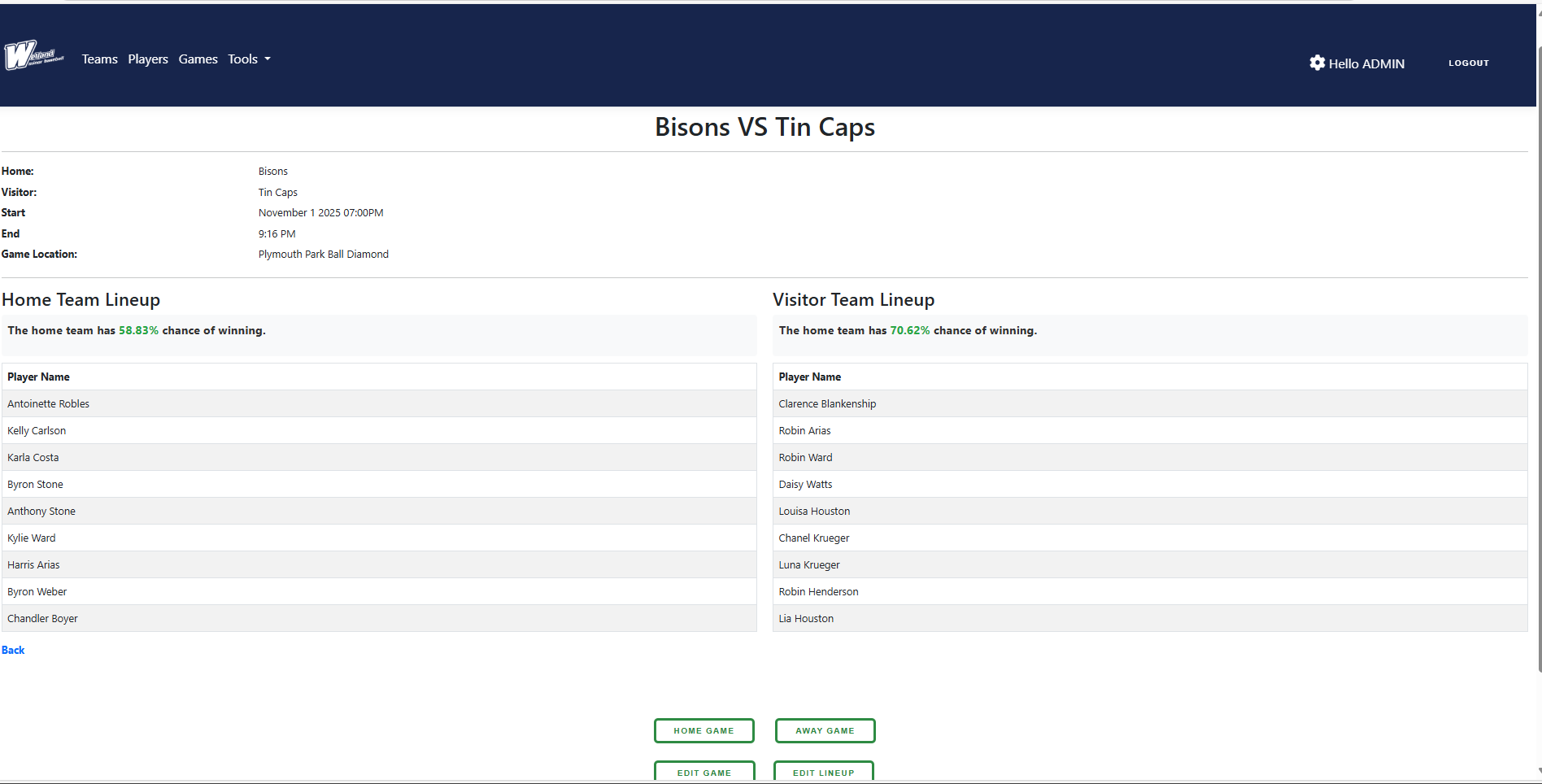Image resolution: width=1542 pixels, height=784 pixels.
Task: Click the 58.83% winning chance value
Action: [x=138, y=330]
